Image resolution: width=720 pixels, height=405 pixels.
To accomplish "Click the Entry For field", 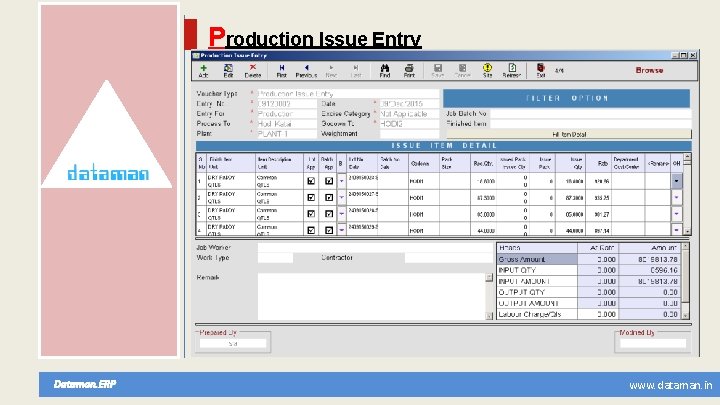I will click(287, 114).
